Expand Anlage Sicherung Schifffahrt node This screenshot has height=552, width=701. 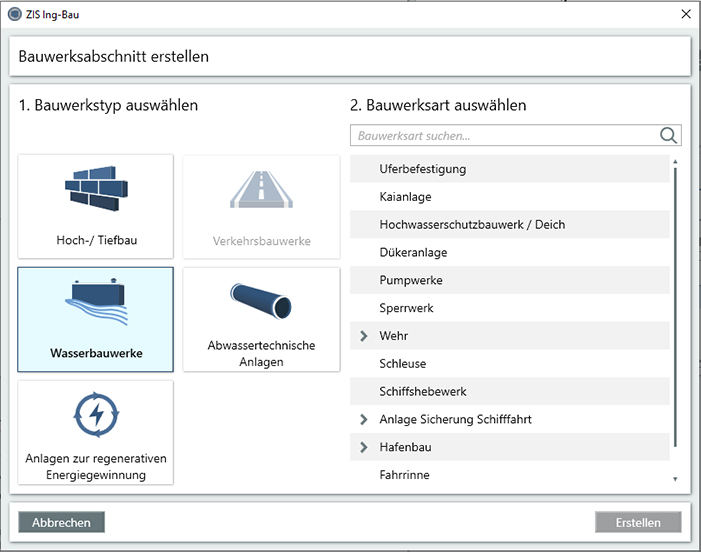click(x=364, y=419)
